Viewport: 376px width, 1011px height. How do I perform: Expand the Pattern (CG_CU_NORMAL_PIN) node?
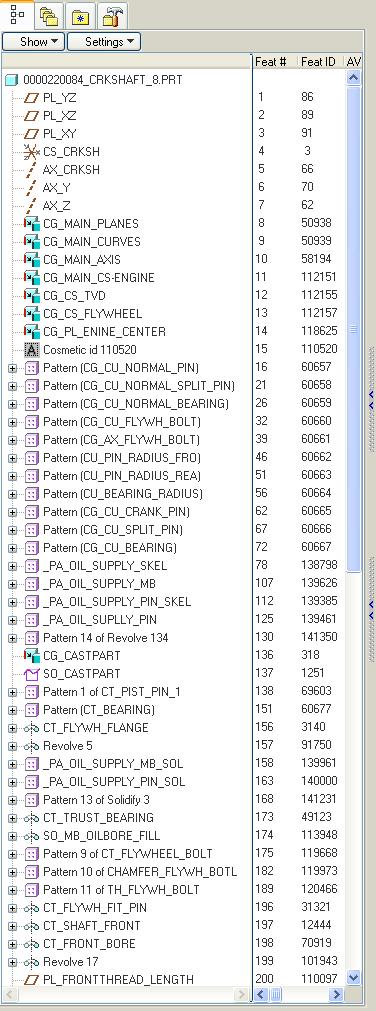12,368
